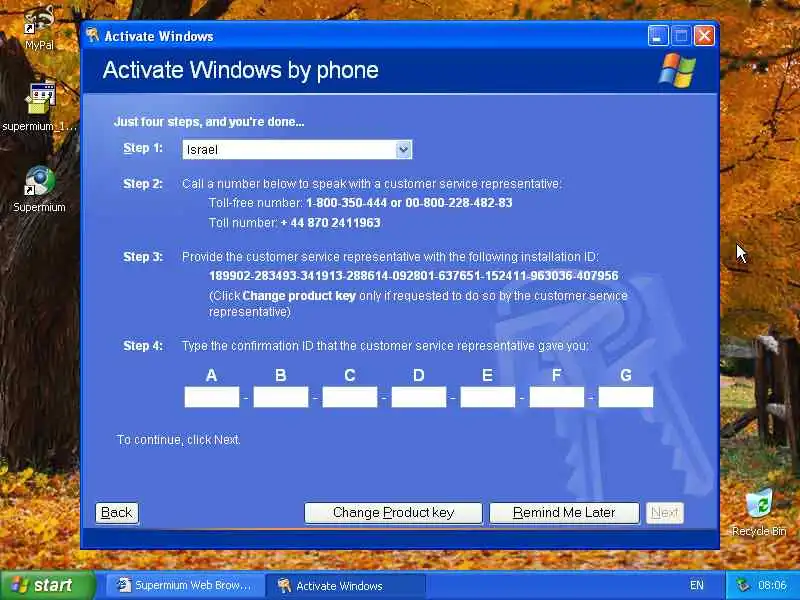This screenshot has height=600, width=800.
Task: Open the MyPal desktop icon
Action: (39, 28)
